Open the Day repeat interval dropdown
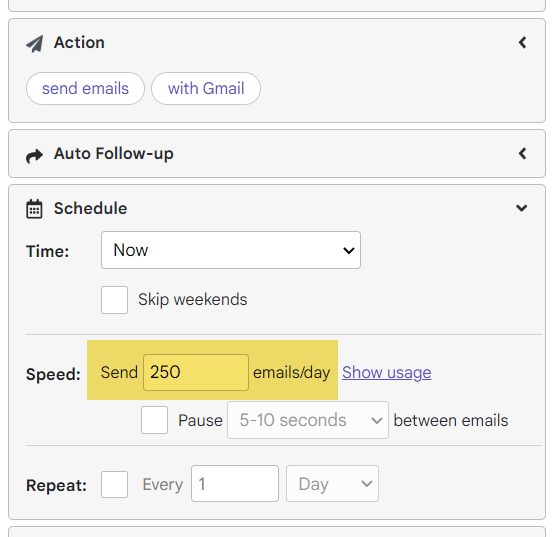552x537 pixels. 332,483
